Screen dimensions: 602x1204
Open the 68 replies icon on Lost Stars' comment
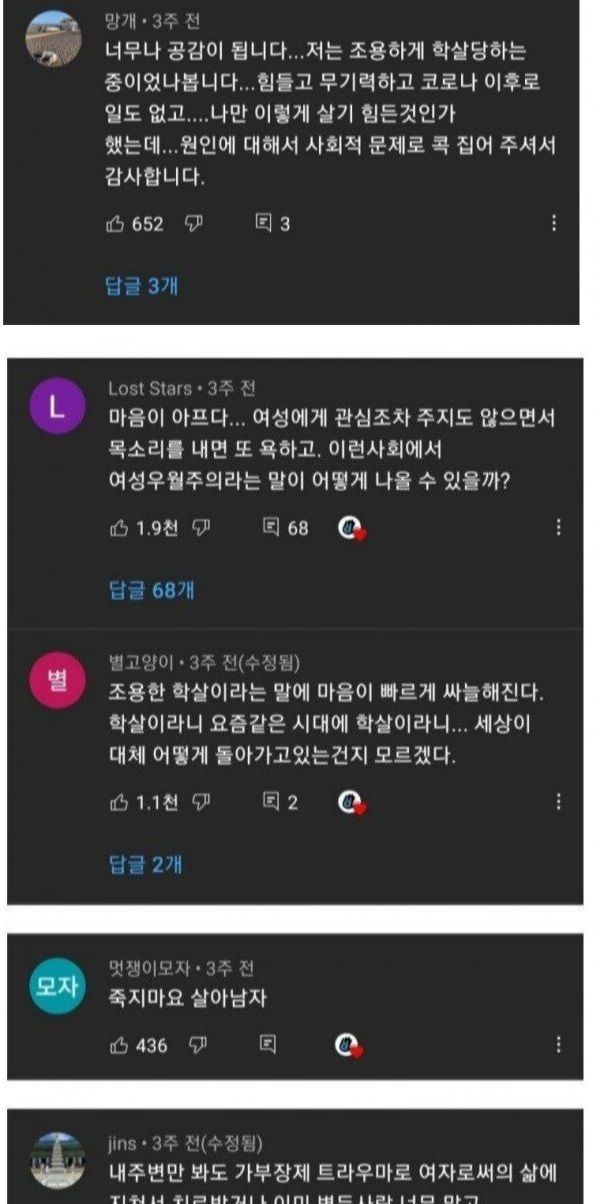[270, 527]
